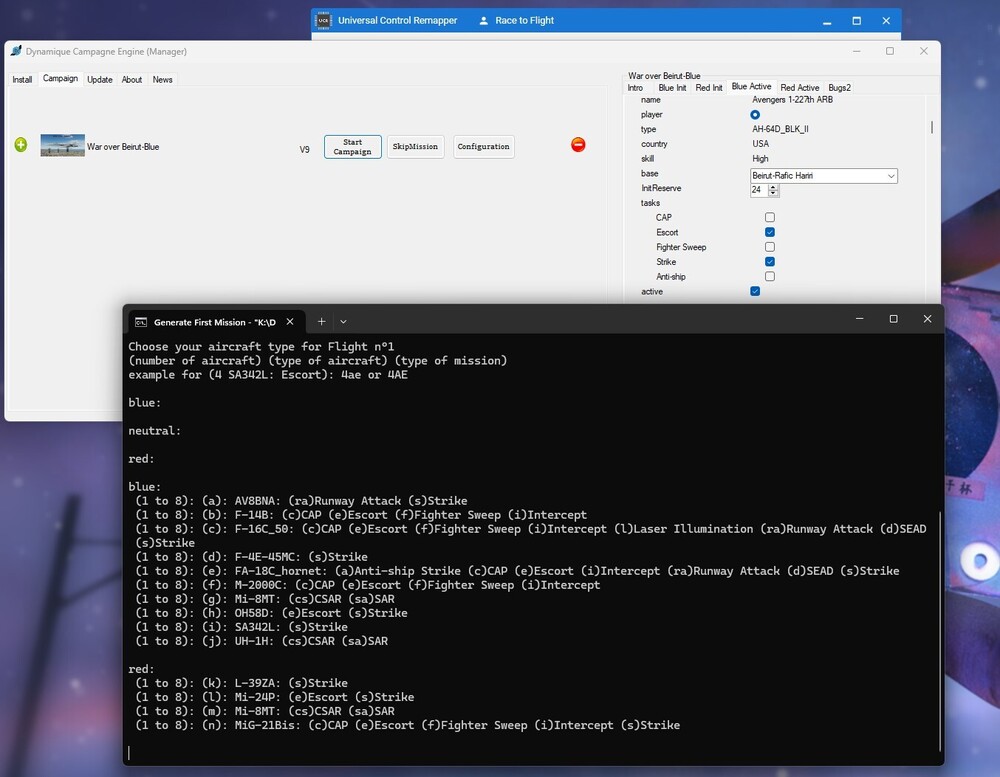Click the SkipMission button
The height and width of the screenshot is (777, 1000).
[415, 147]
